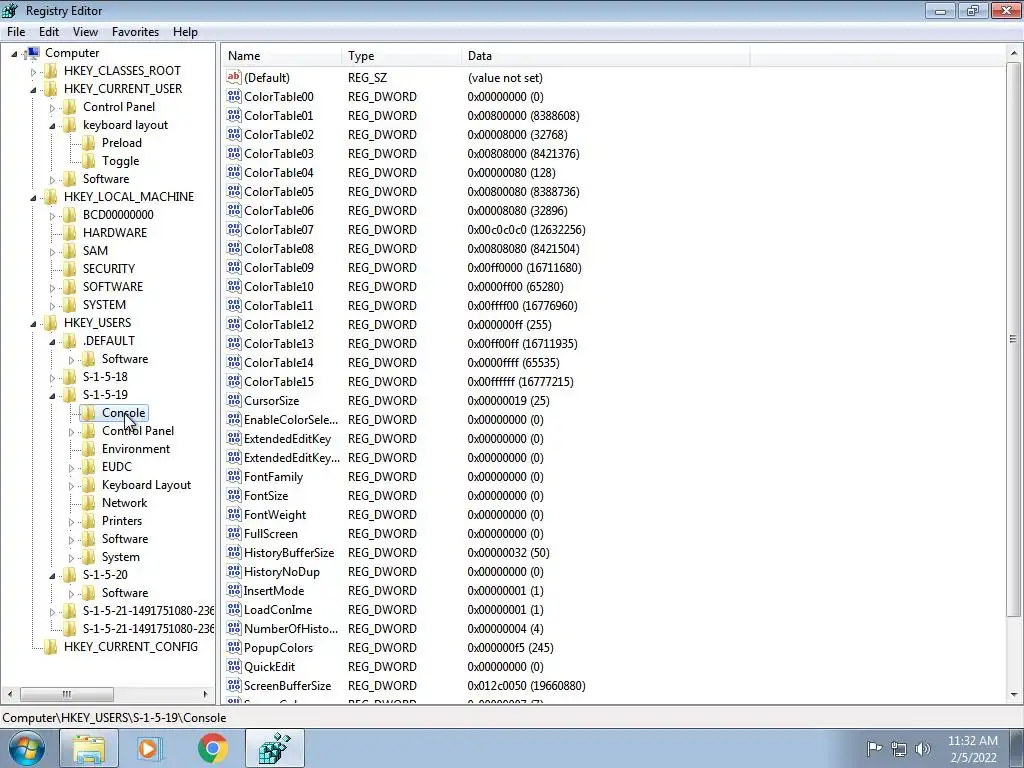Open the Help menu

[185, 31]
